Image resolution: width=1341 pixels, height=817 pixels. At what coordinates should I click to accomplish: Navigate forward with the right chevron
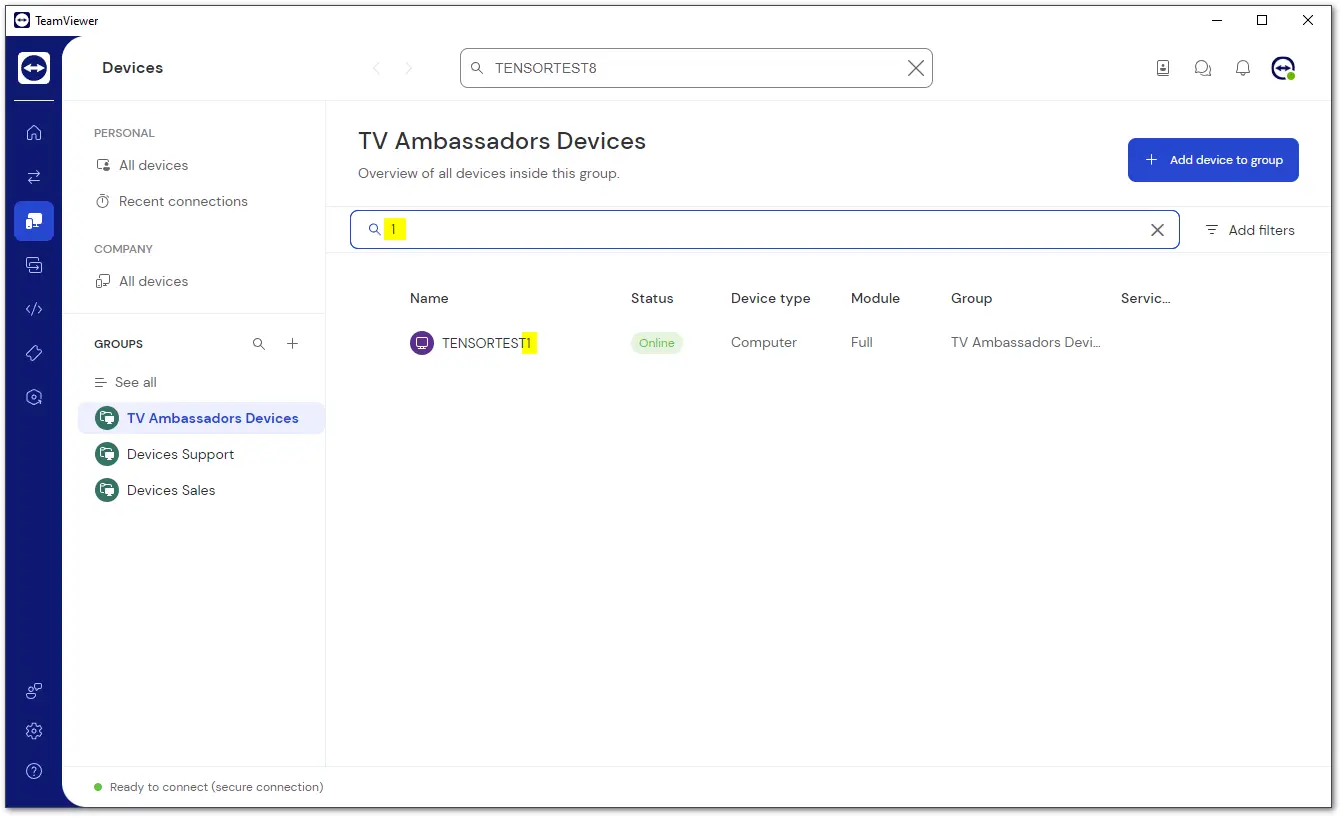click(409, 68)
